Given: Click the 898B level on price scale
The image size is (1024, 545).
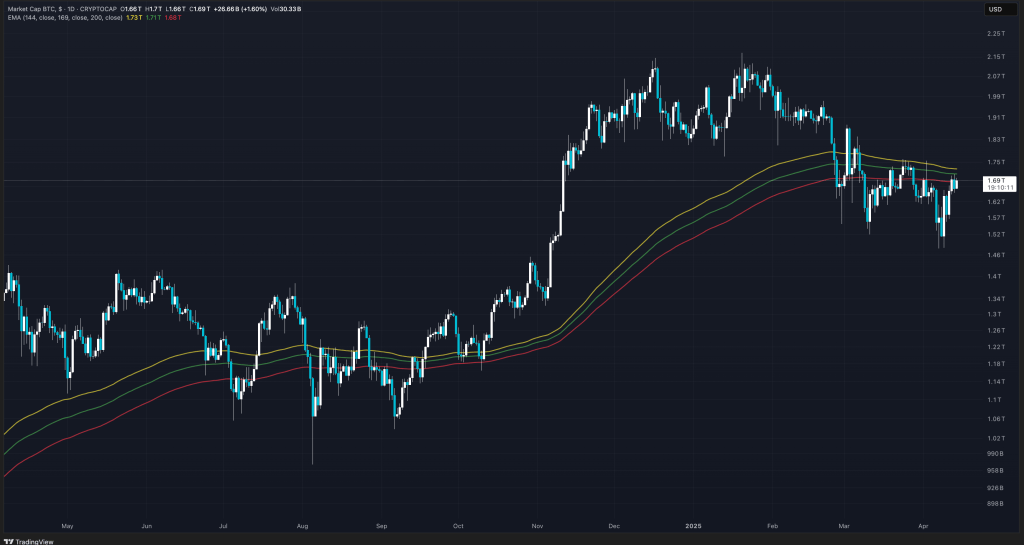Looking at the screenshot, I should [994, 505].
